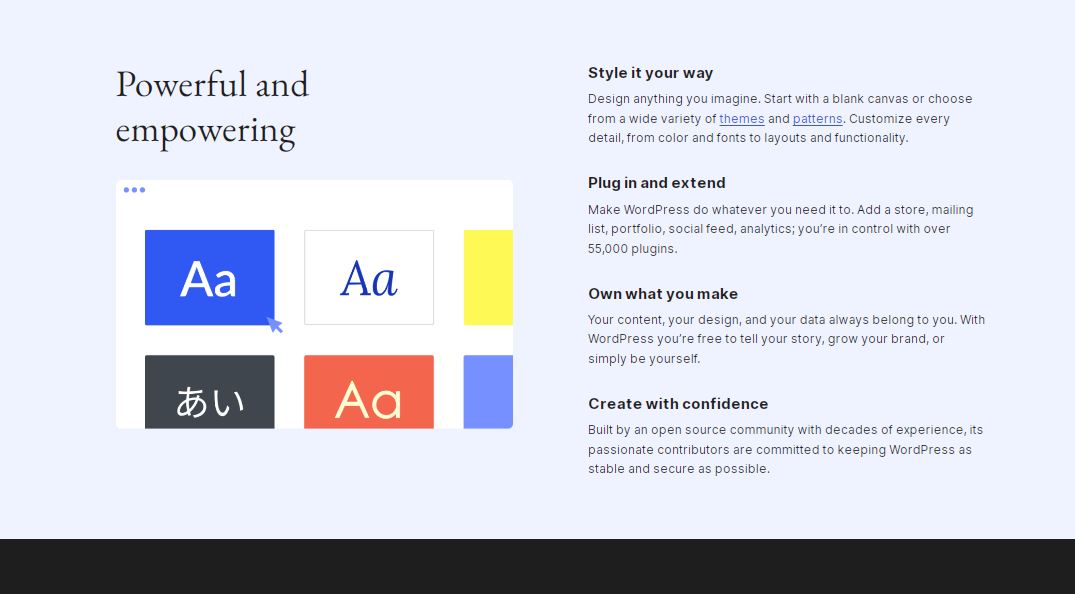Click the dark footer band
This screenshot has height=594, width=1075.
click(x=537, y=566)
